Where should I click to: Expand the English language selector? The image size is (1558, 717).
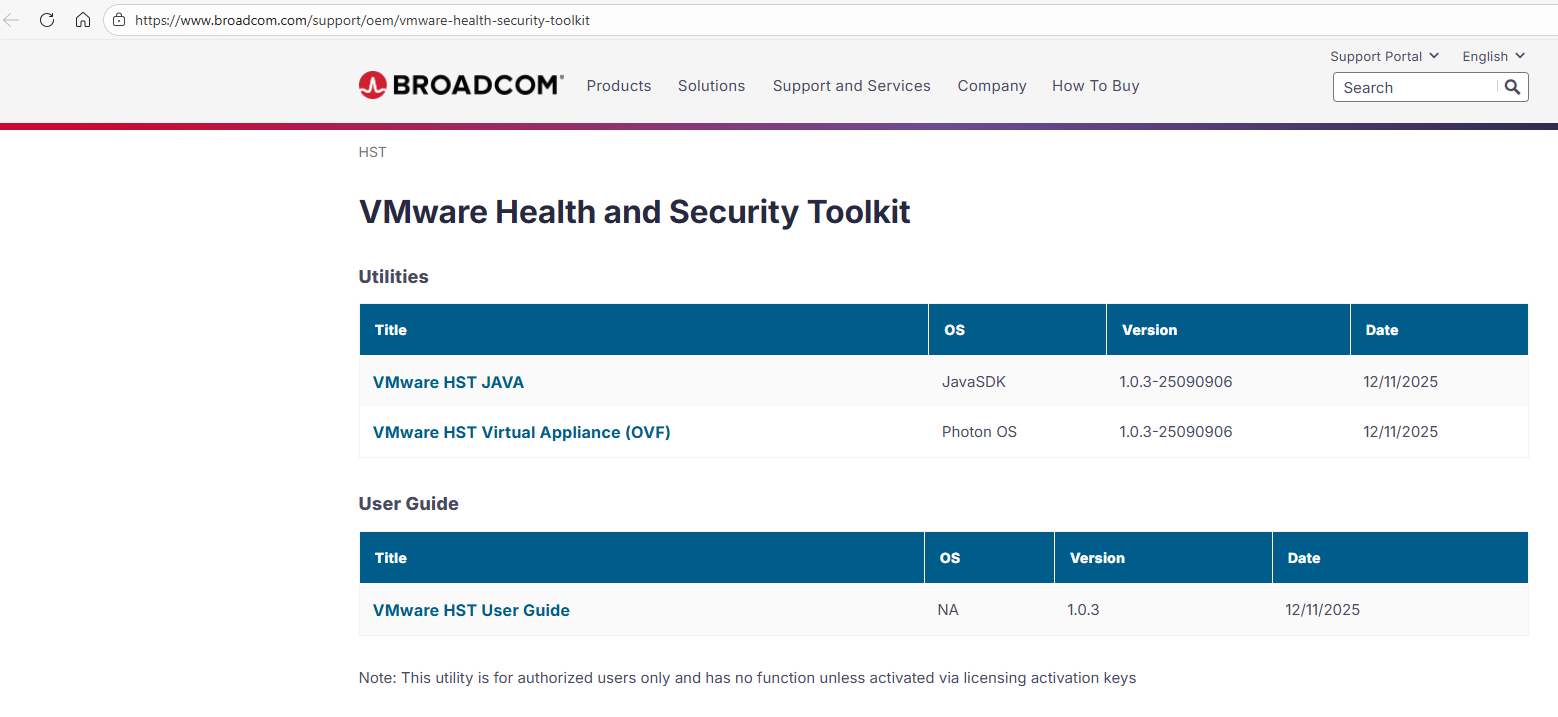tap(1485, 56)
